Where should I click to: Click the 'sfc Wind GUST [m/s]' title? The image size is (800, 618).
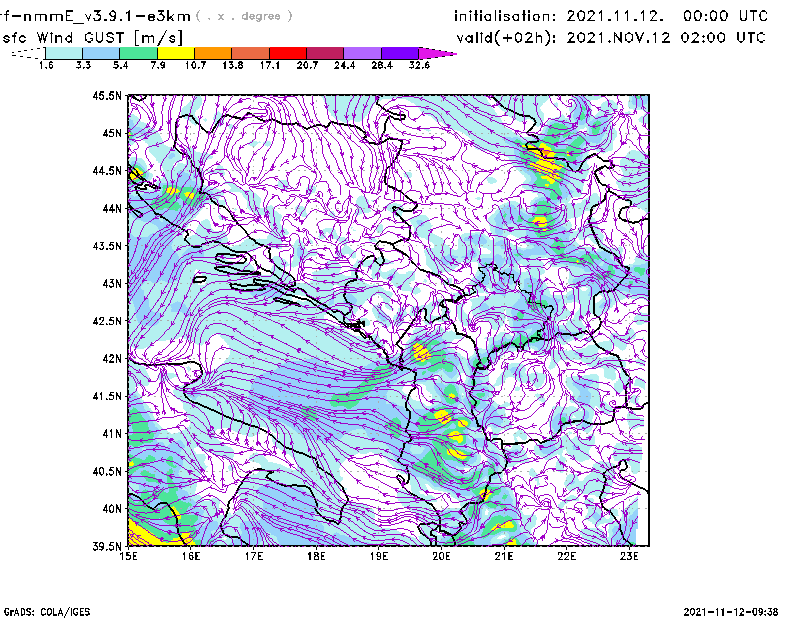(92, 38)
